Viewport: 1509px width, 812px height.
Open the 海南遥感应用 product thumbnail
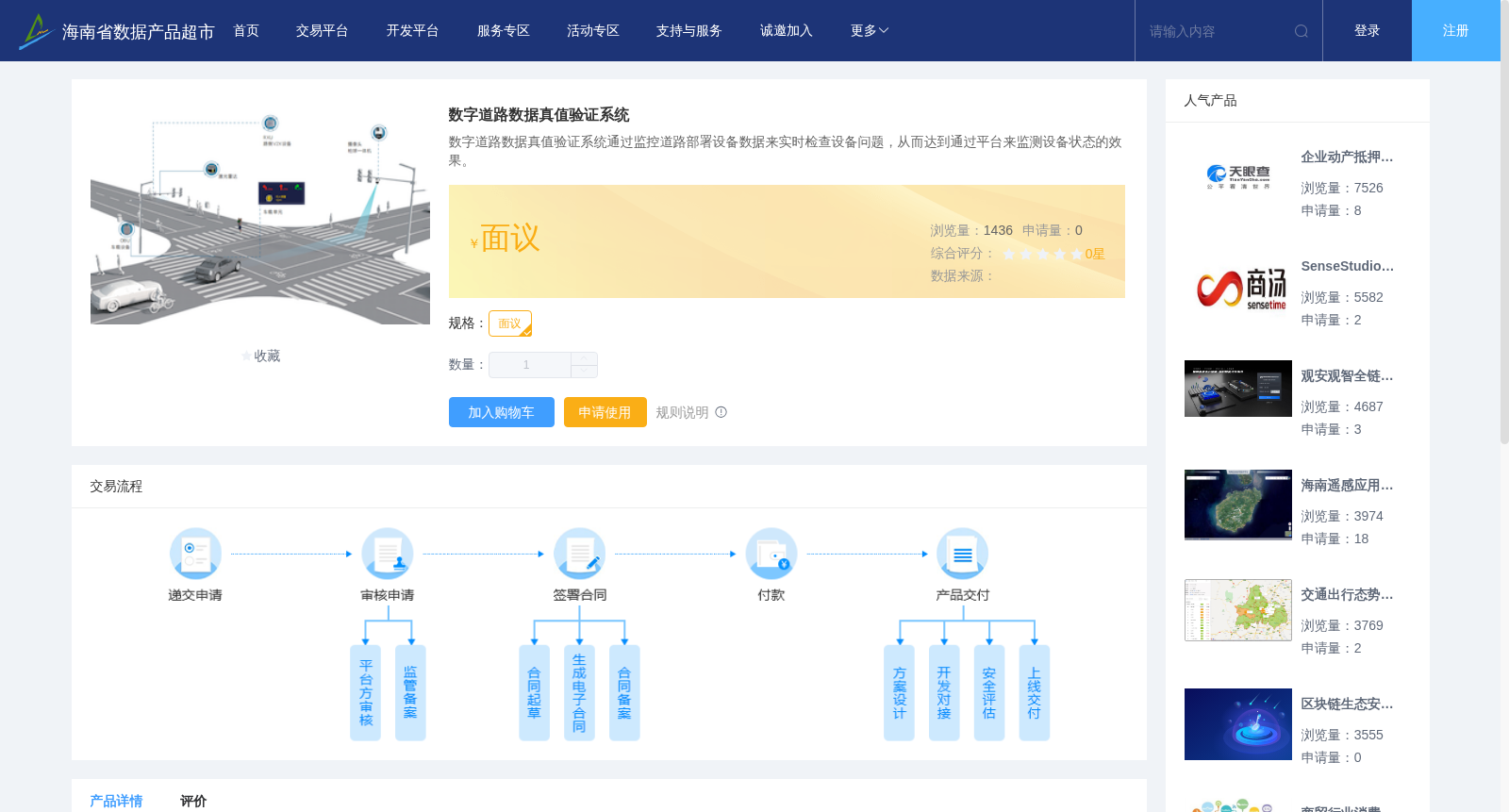pyautogui.click(x=1238, y=505)
